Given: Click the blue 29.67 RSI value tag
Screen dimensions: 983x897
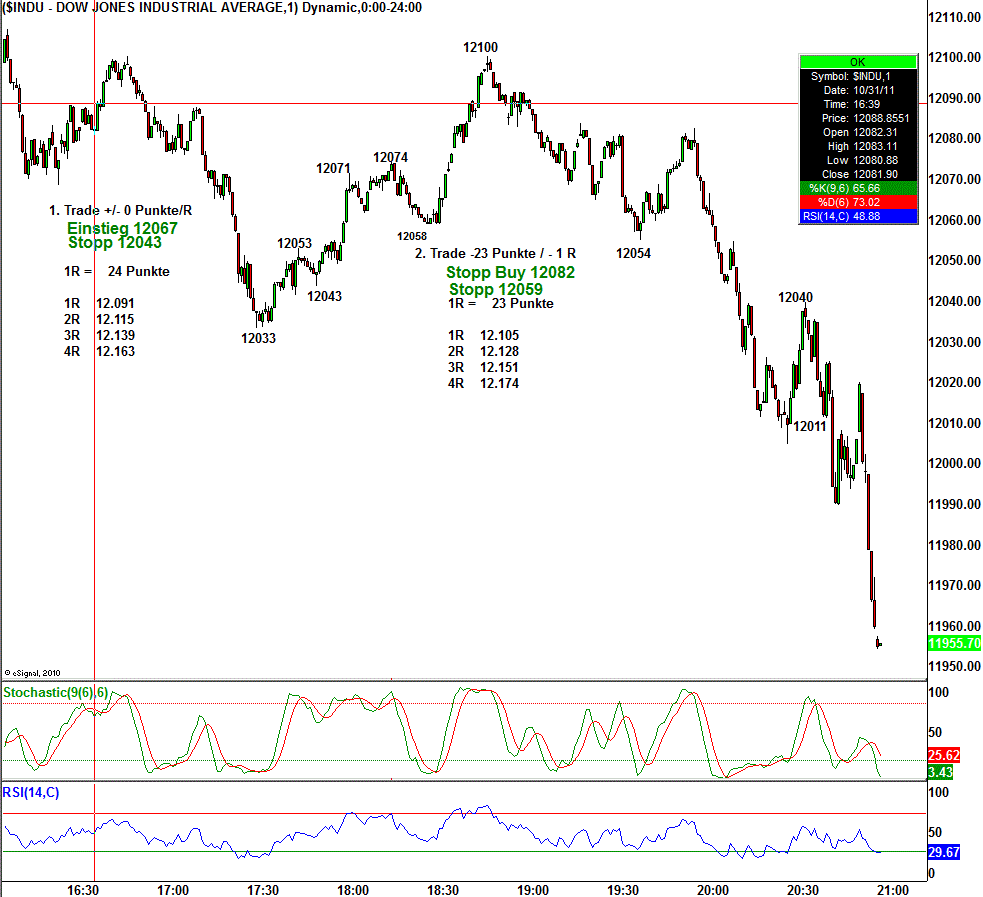Looking at the screenshot, I should tap(944, 853).
